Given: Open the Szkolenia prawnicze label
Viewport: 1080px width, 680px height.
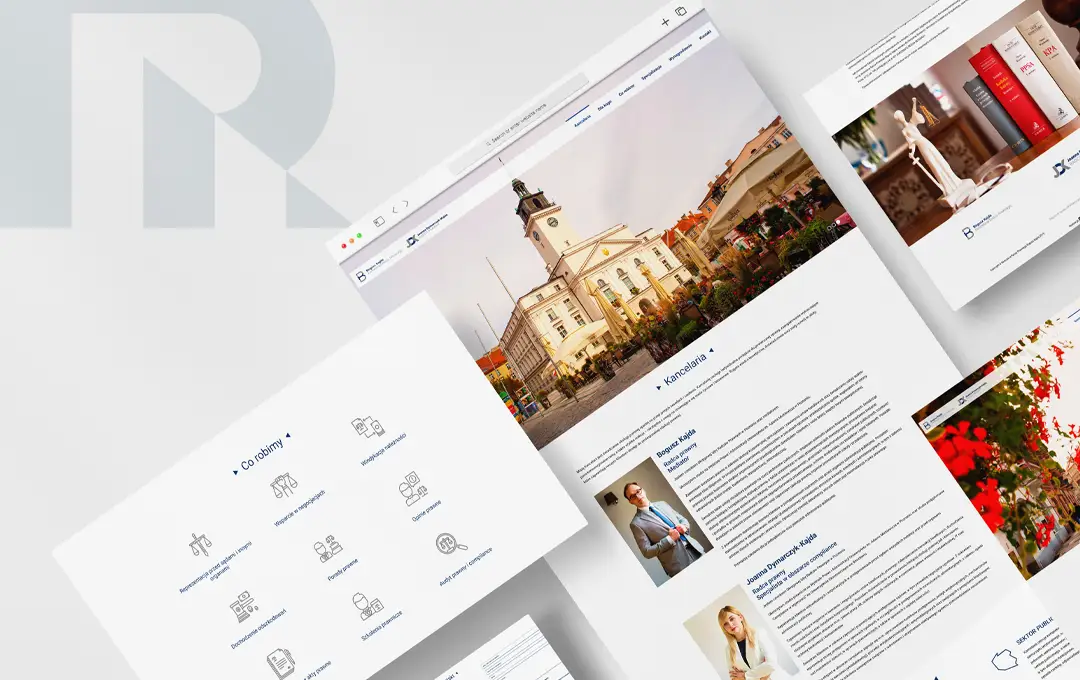Looking at the screenshot, I should (x=382, y=626).
